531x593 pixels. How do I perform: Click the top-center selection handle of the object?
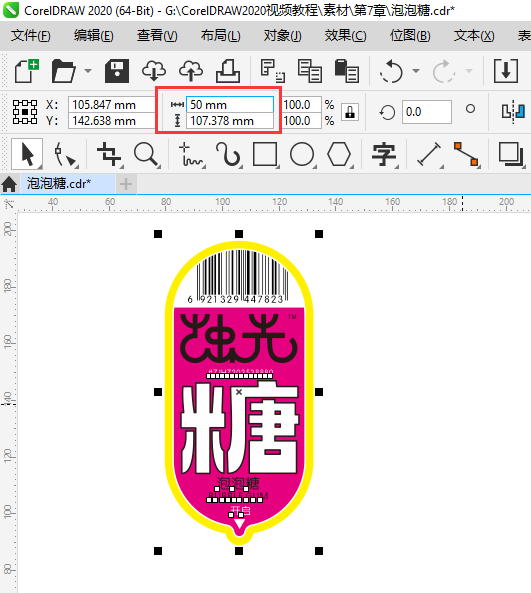[x=239, y=234]
